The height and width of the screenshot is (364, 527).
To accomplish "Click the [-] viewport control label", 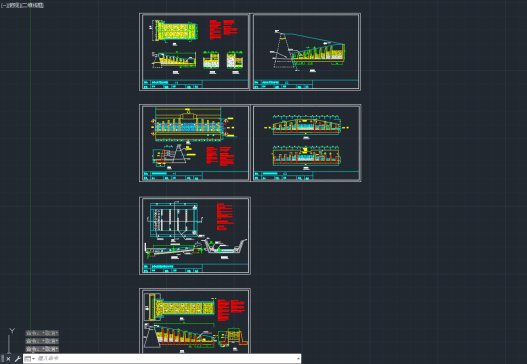I will [3, 5].
